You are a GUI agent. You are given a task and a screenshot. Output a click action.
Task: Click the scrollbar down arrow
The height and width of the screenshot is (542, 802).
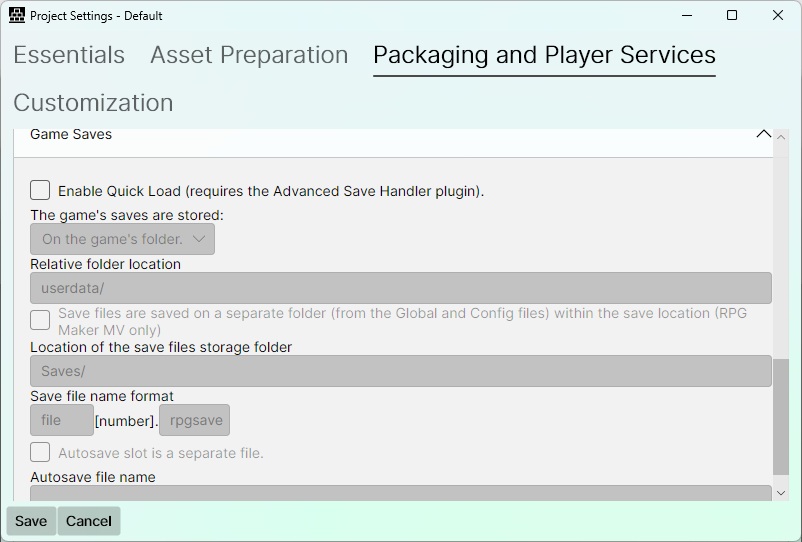point(781,493)
